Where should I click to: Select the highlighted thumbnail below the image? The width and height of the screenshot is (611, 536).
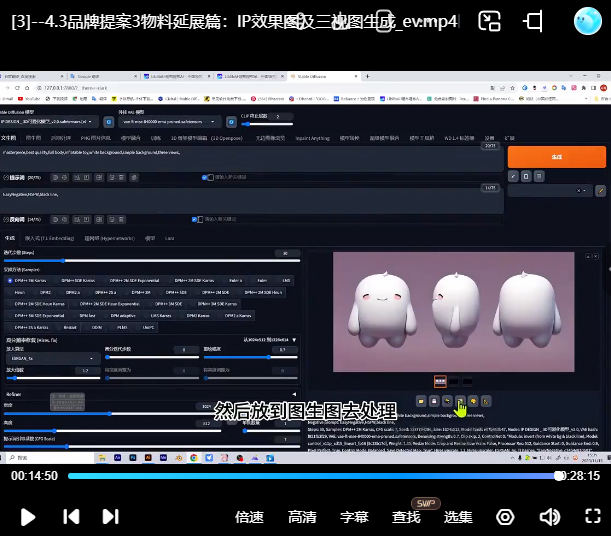440,381
